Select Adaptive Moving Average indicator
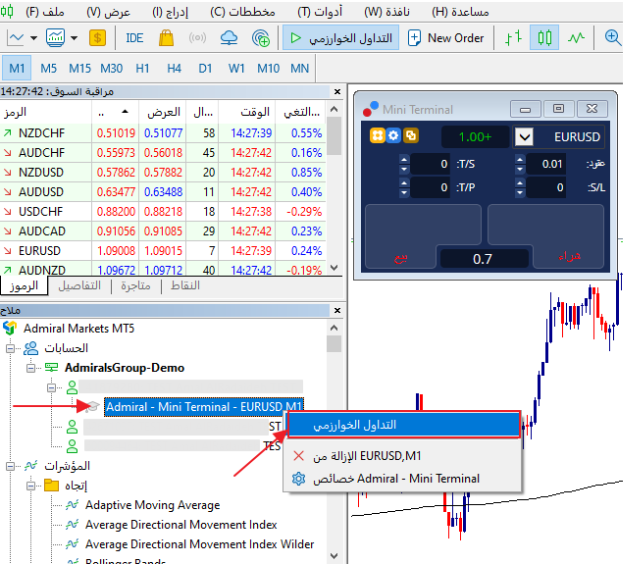Image resolution: width=624 pixels, height=564 pixels. pyautogui.click(x=152, y=505)
